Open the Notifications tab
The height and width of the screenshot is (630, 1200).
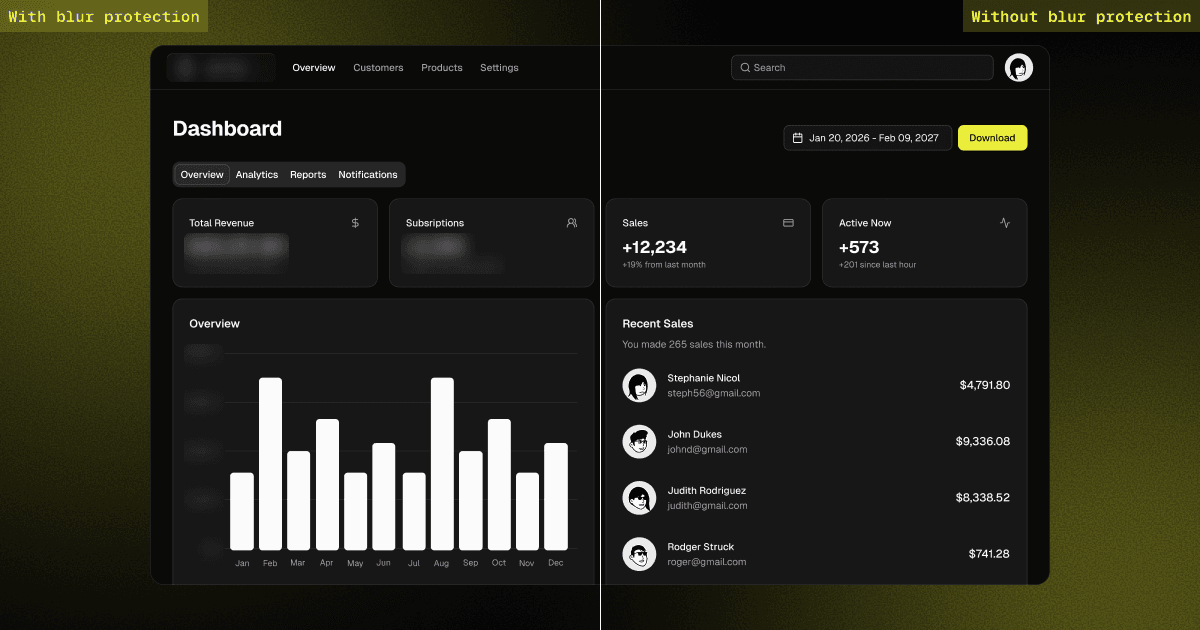pyautogui.click(x=368, y=175)
